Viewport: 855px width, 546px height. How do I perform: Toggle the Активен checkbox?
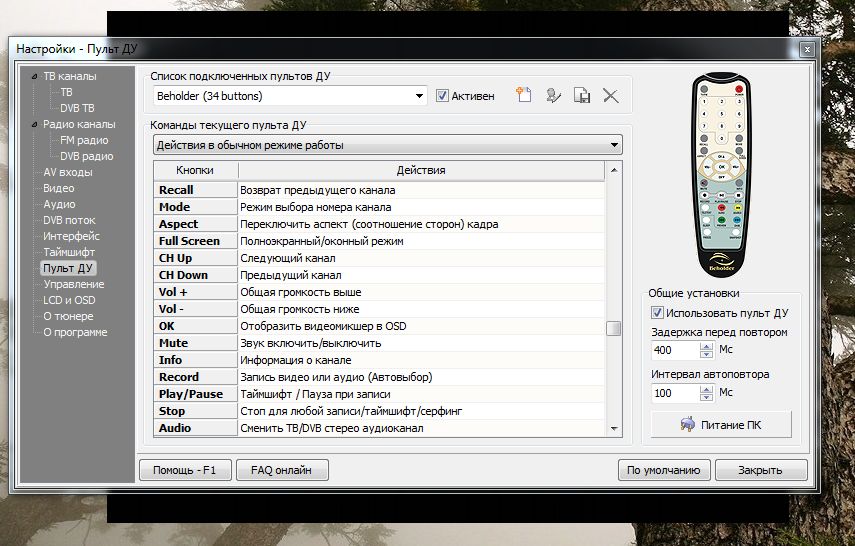click(443, 96)
